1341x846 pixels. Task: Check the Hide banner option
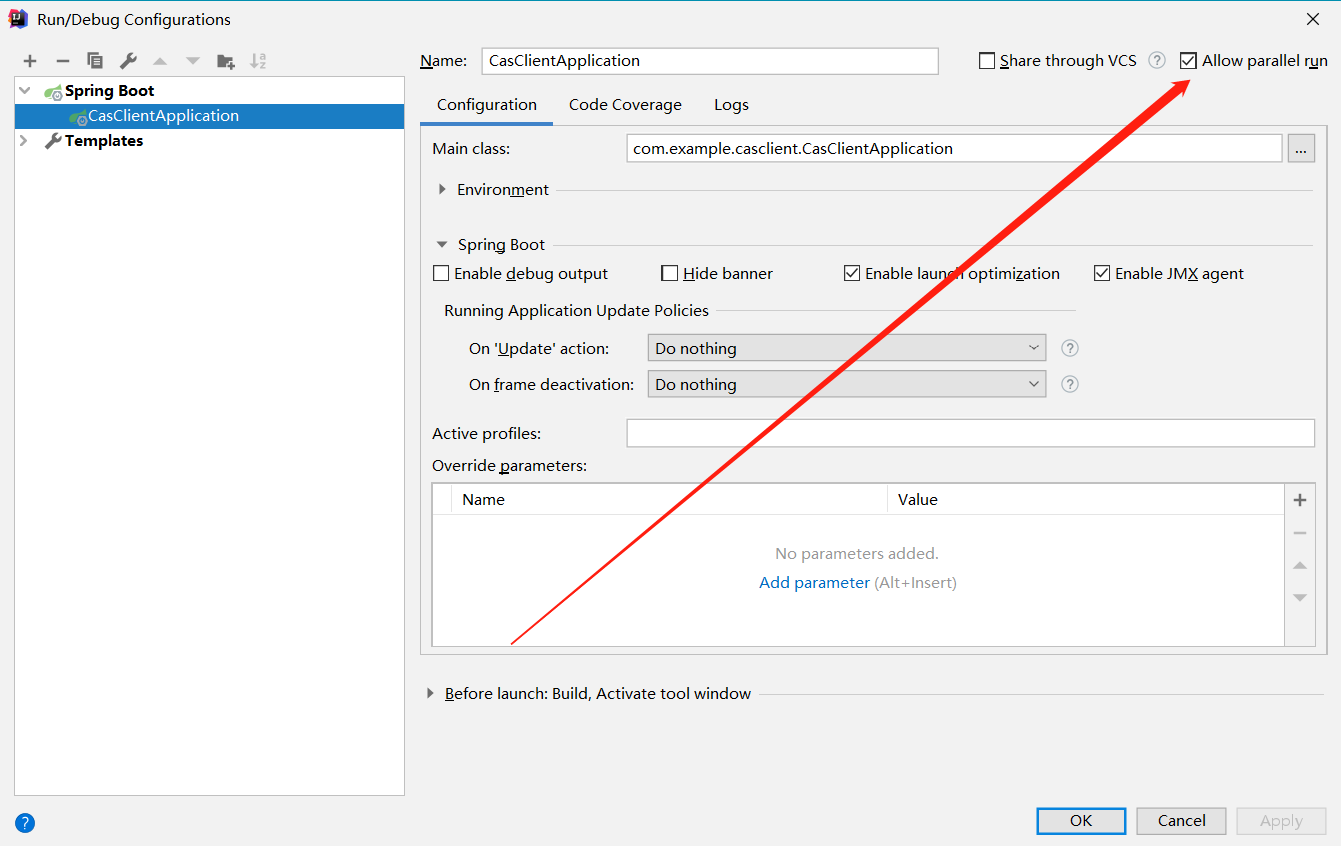pyautogui.click(x=670, y=274)
